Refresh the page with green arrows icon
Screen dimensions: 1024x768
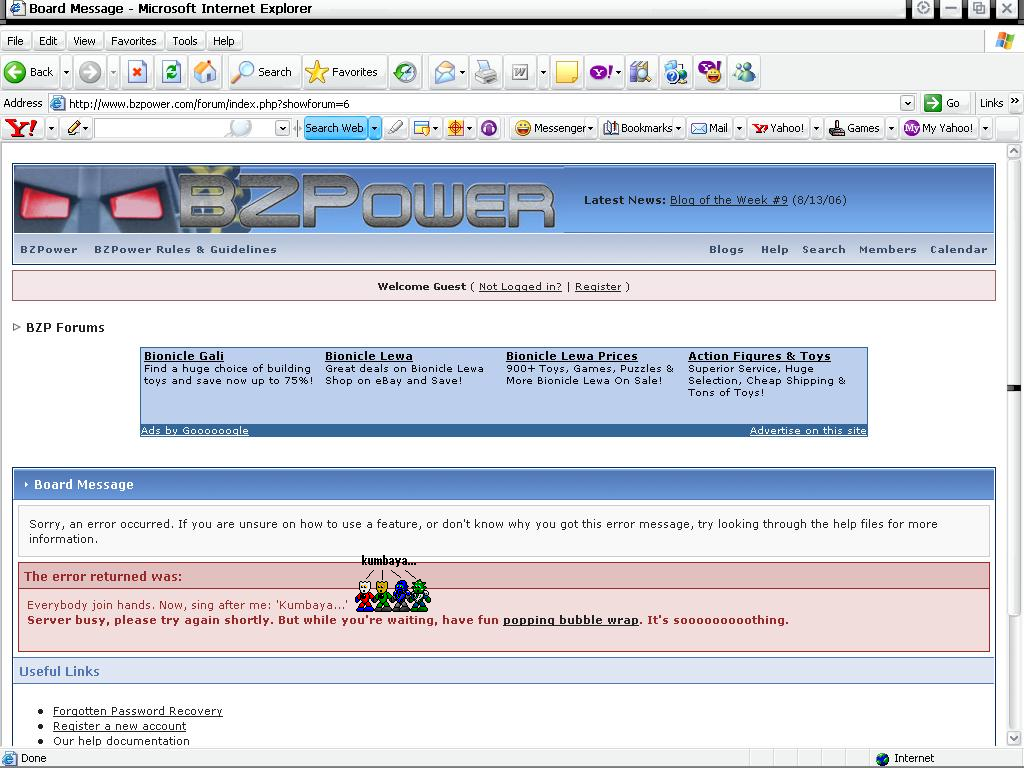[171, 72]
